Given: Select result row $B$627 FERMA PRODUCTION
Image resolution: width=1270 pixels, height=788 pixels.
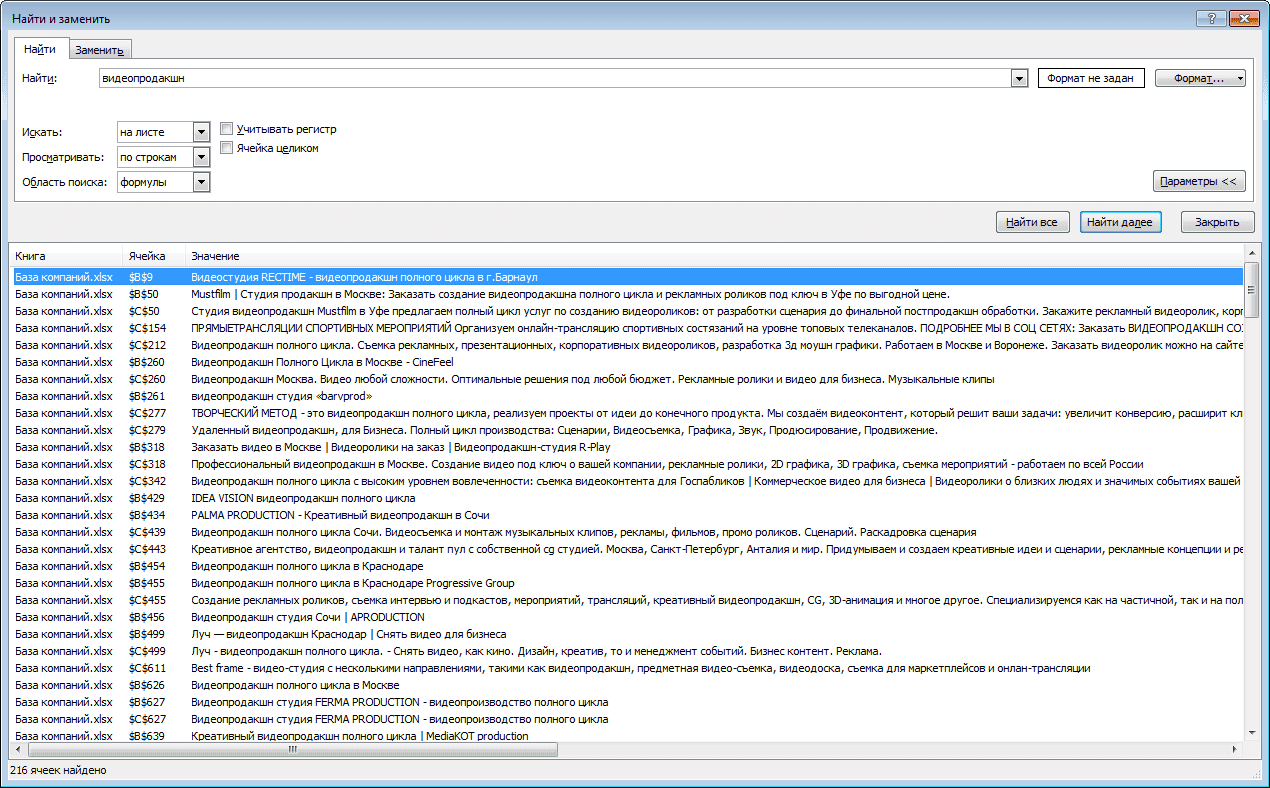Looking at the screenshot, I should coord(626,702).
